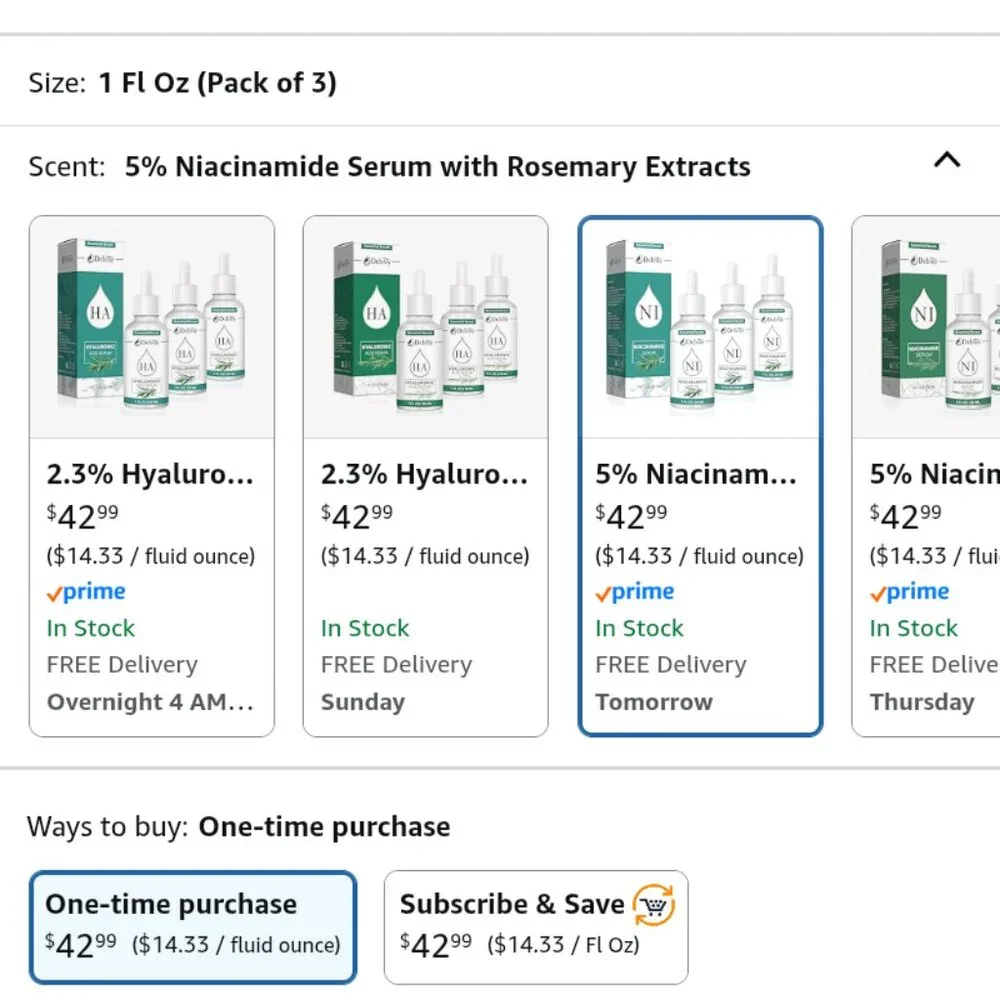Choose the Subscribe & Save option

point(535,926)
